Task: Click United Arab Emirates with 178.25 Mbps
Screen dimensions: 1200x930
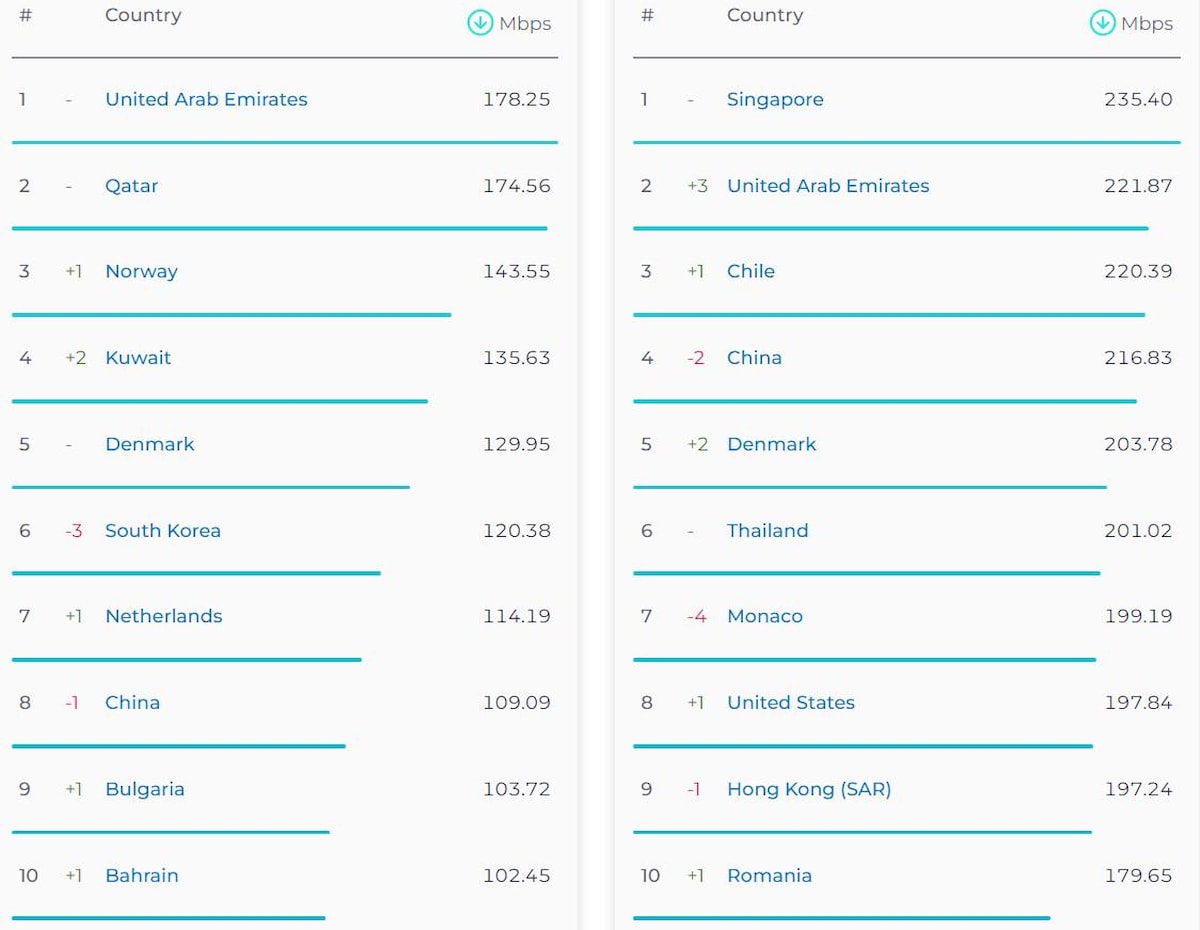Action: (206, 100)
